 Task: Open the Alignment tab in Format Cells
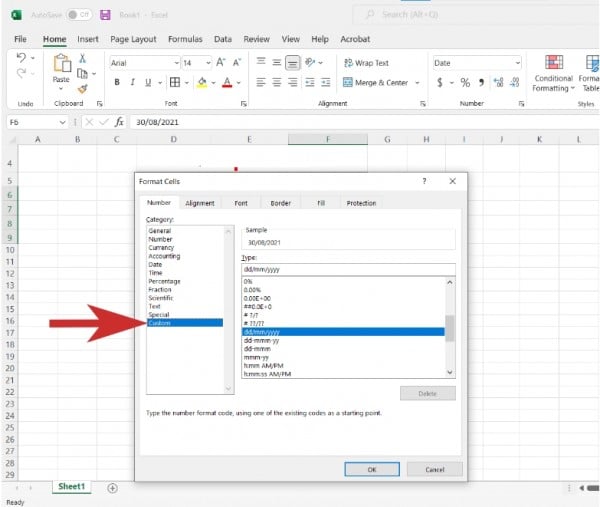click(x=200, y=203)
